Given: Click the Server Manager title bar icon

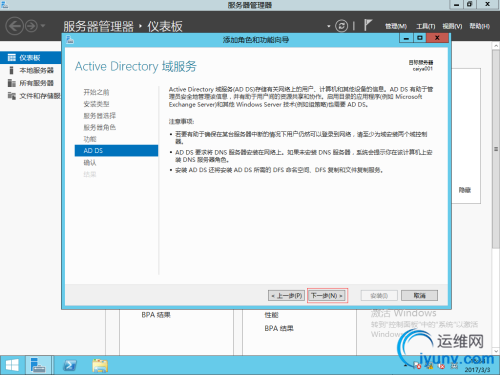Looking at the screenshot, I should point(4,5).
